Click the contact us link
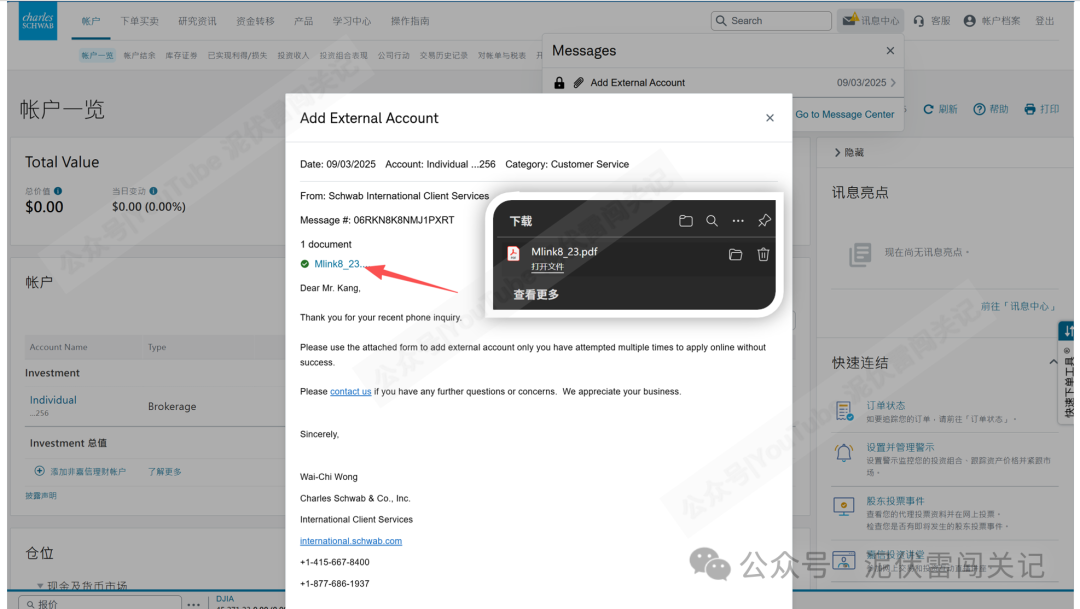The image size is (1080, 609). click(x=351, y=391)
